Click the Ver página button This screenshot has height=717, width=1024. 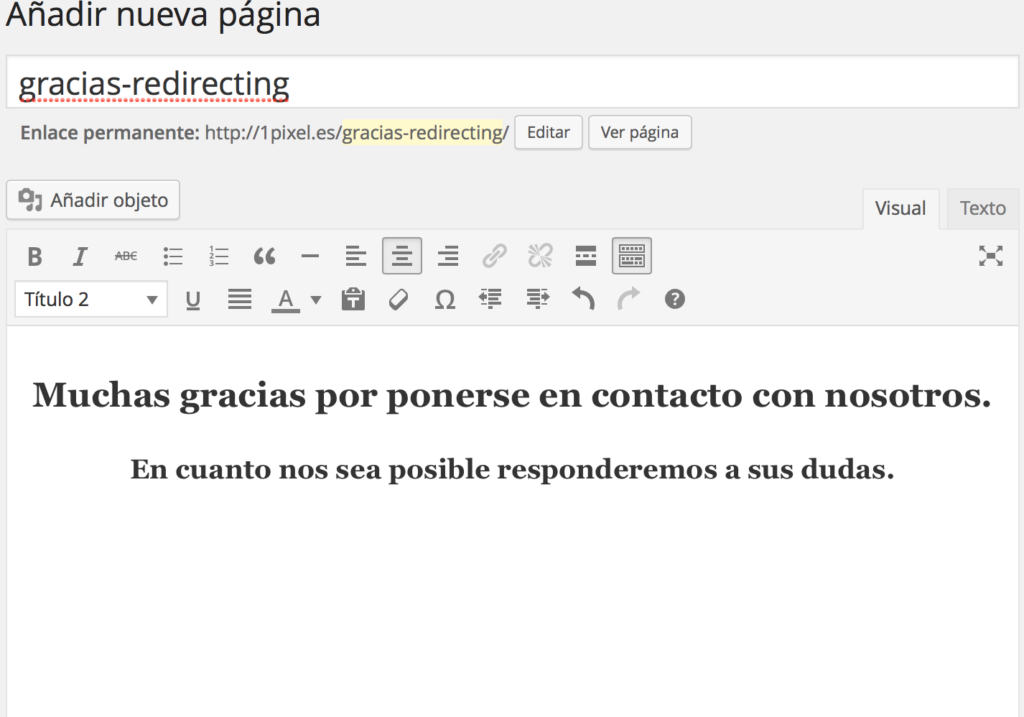[x=639, y=133]
